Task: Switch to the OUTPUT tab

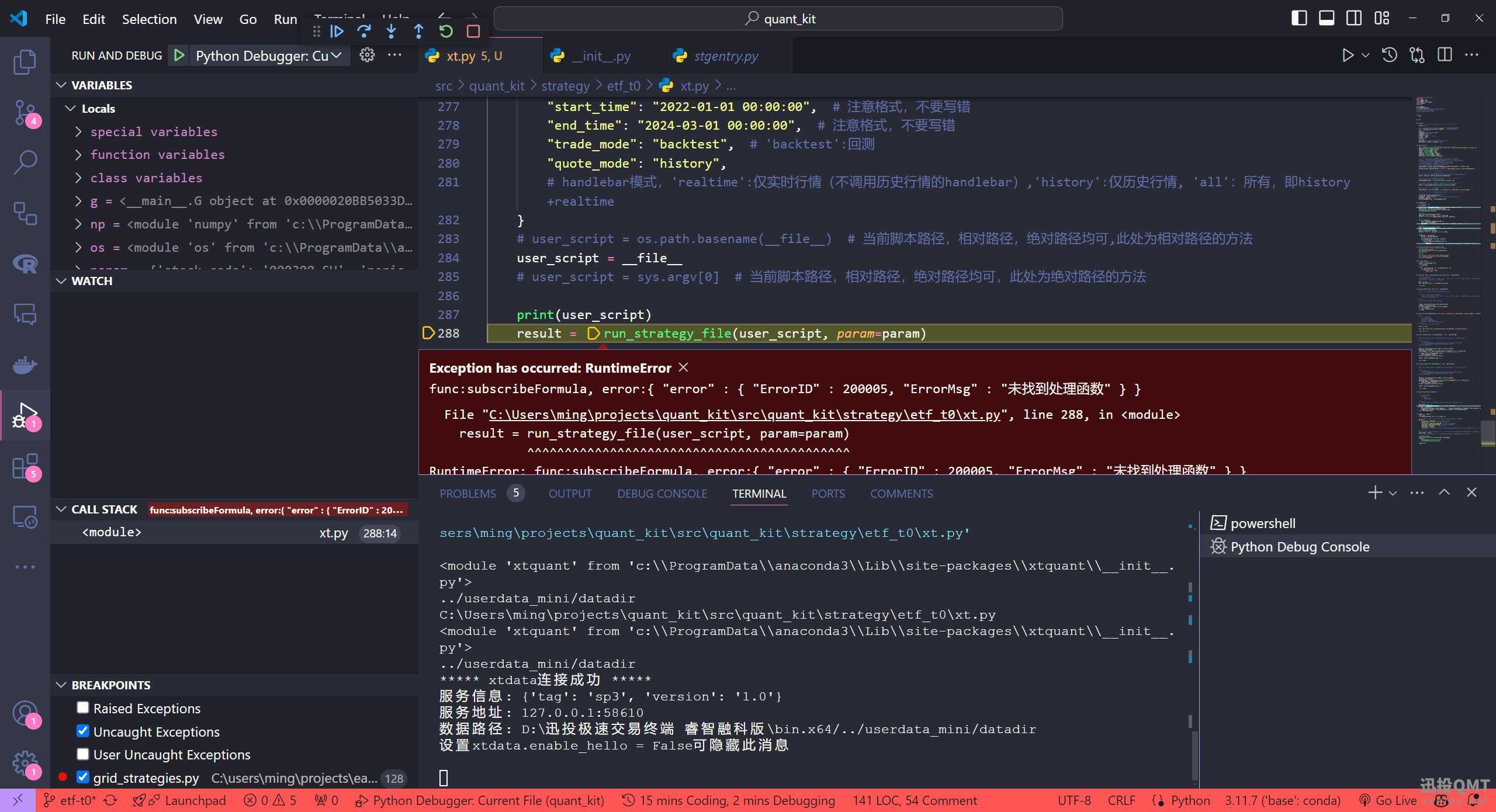Action: (x=570, y=494)
